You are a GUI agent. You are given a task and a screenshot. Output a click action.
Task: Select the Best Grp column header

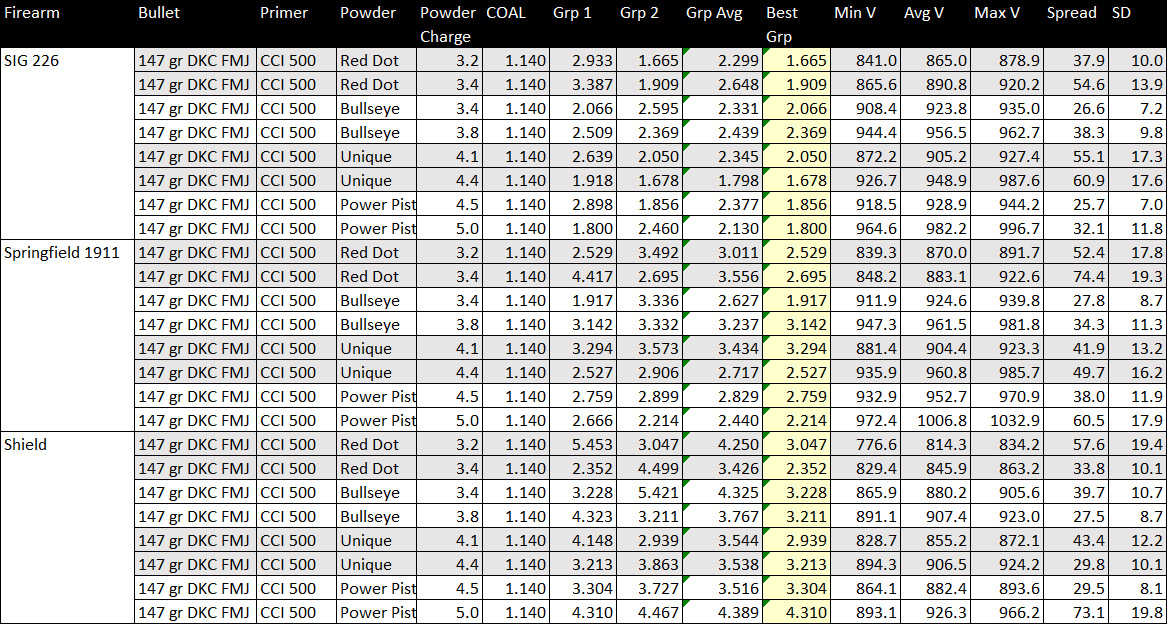point(781,24)
